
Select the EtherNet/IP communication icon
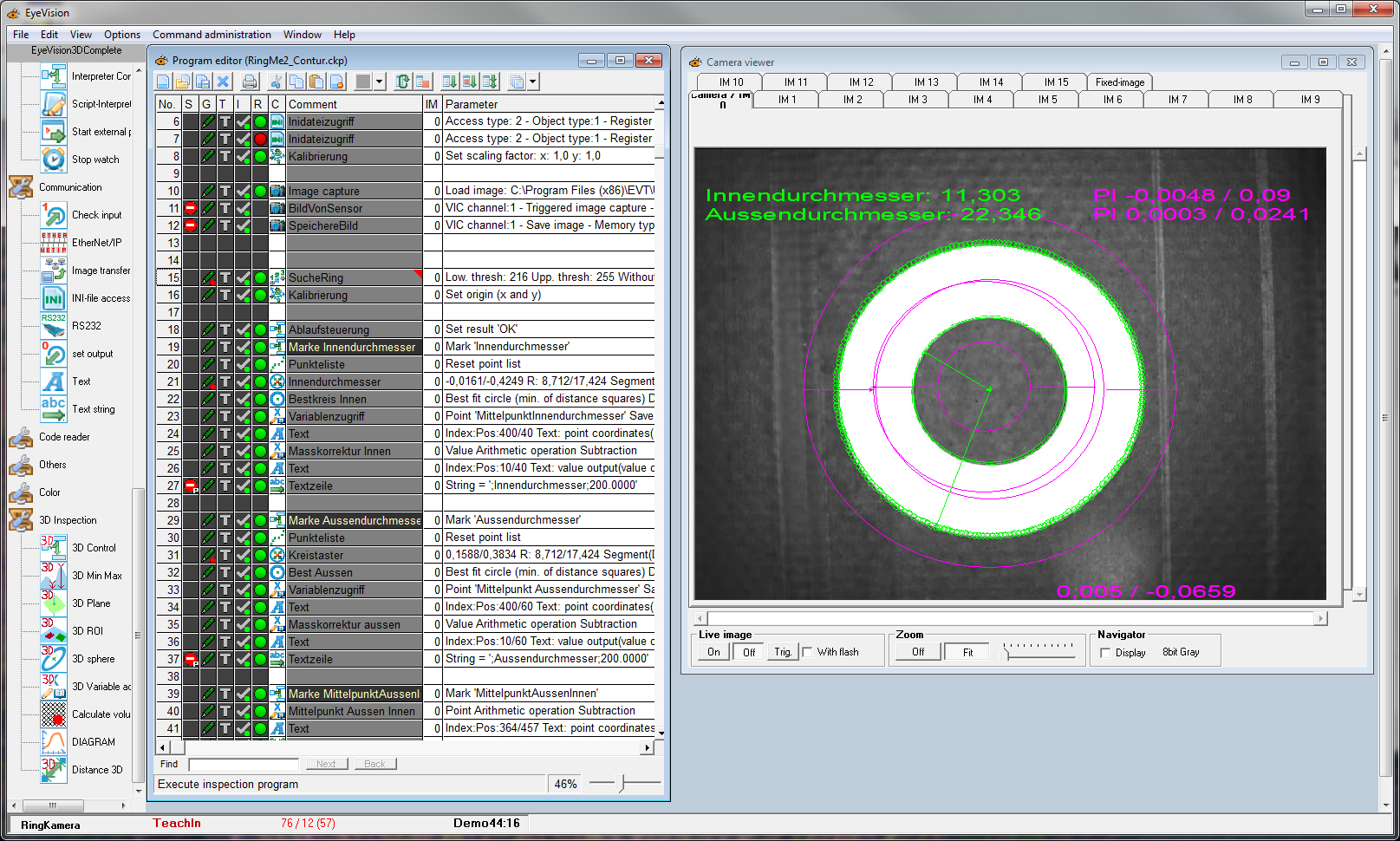pyautogui.click(x=54, y=243)
